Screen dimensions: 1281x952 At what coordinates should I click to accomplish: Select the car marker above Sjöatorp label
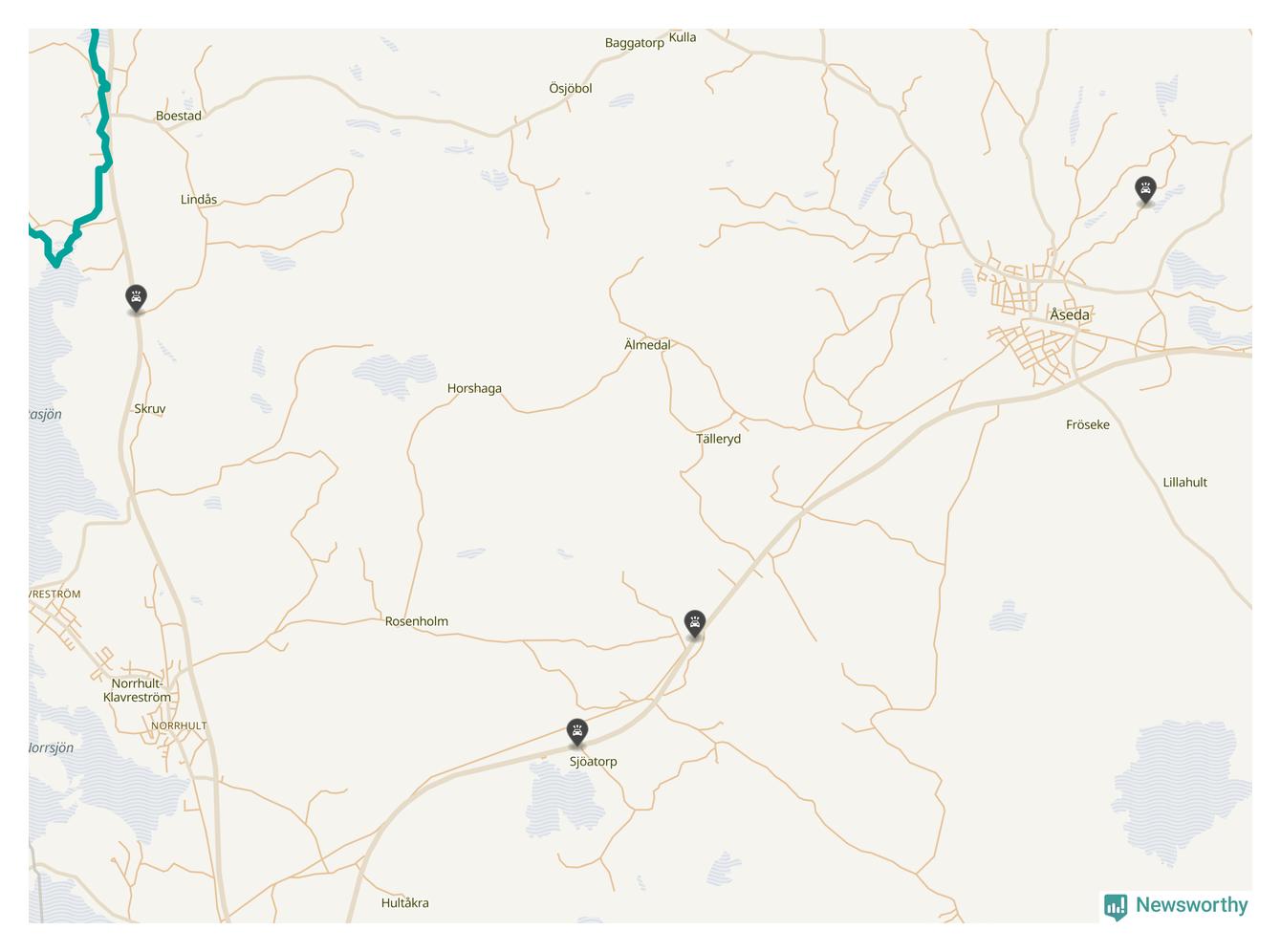coord(577,732)
